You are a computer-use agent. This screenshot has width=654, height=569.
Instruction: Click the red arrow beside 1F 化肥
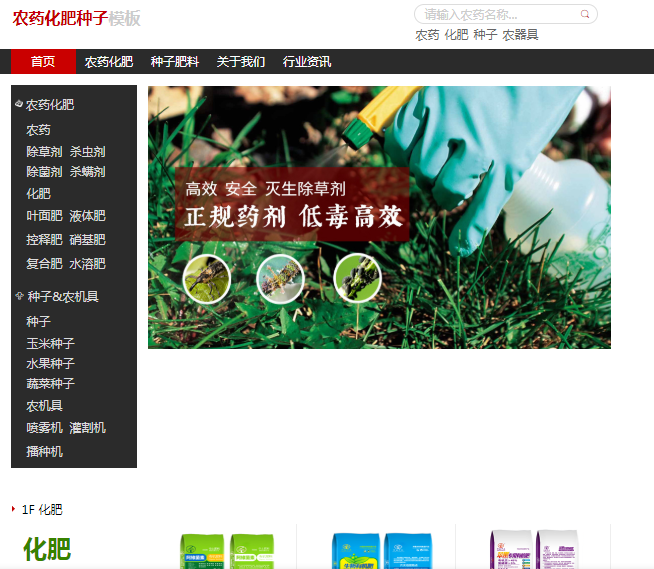click(13, 509)
